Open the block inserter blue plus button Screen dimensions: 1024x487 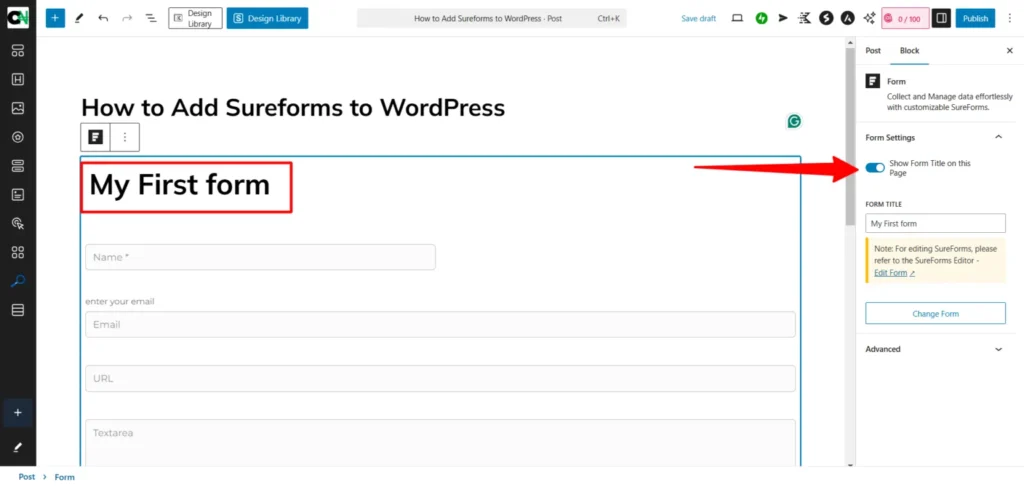56,18
